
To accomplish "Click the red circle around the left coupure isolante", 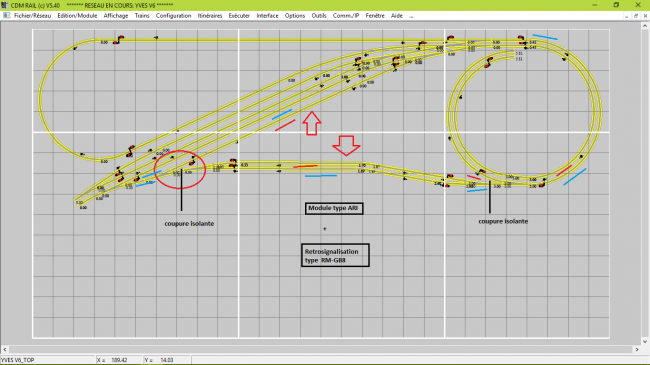I will click(180, 170).
